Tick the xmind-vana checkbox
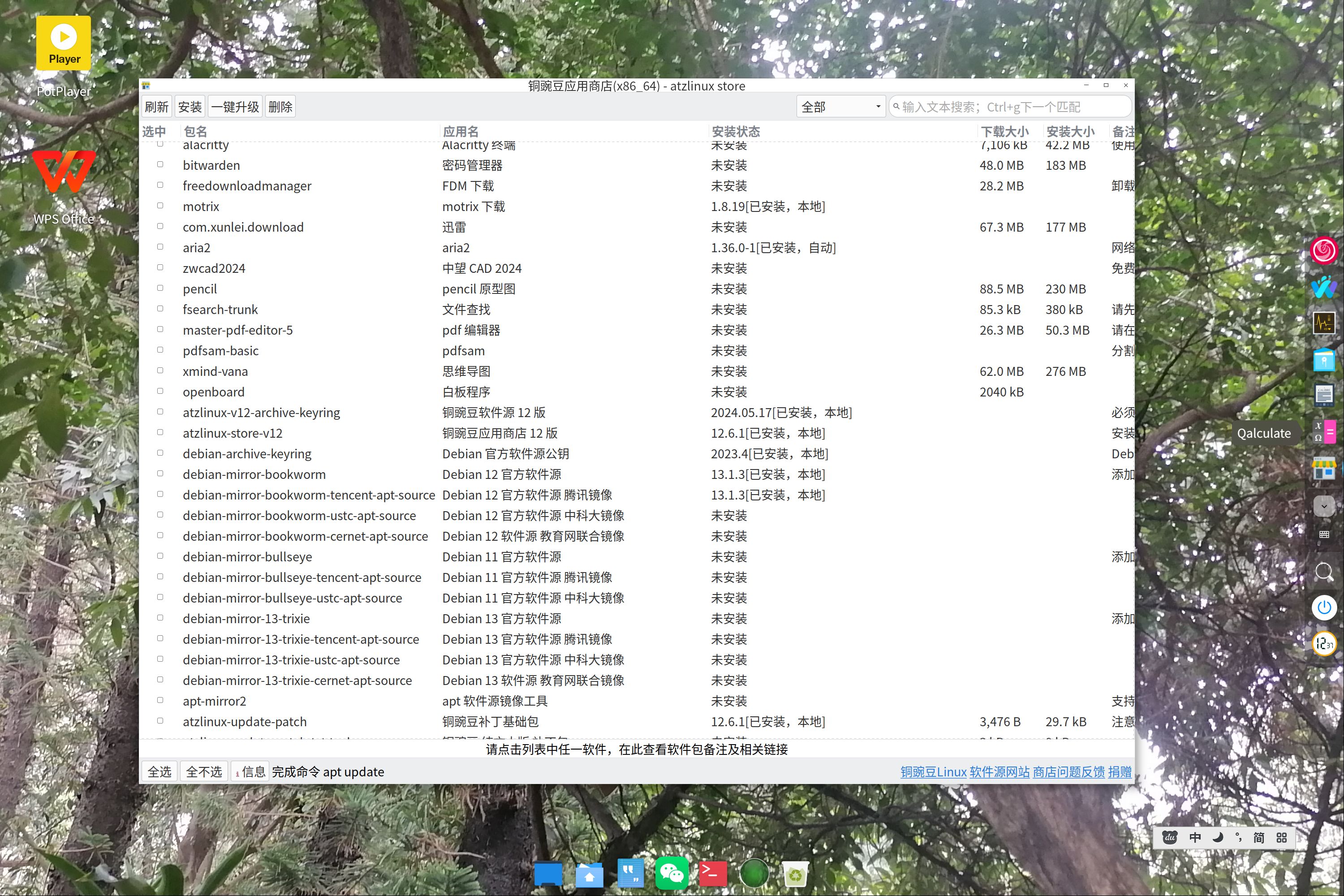This screenshot has width=1344, height=896. (x=160, y=370)
